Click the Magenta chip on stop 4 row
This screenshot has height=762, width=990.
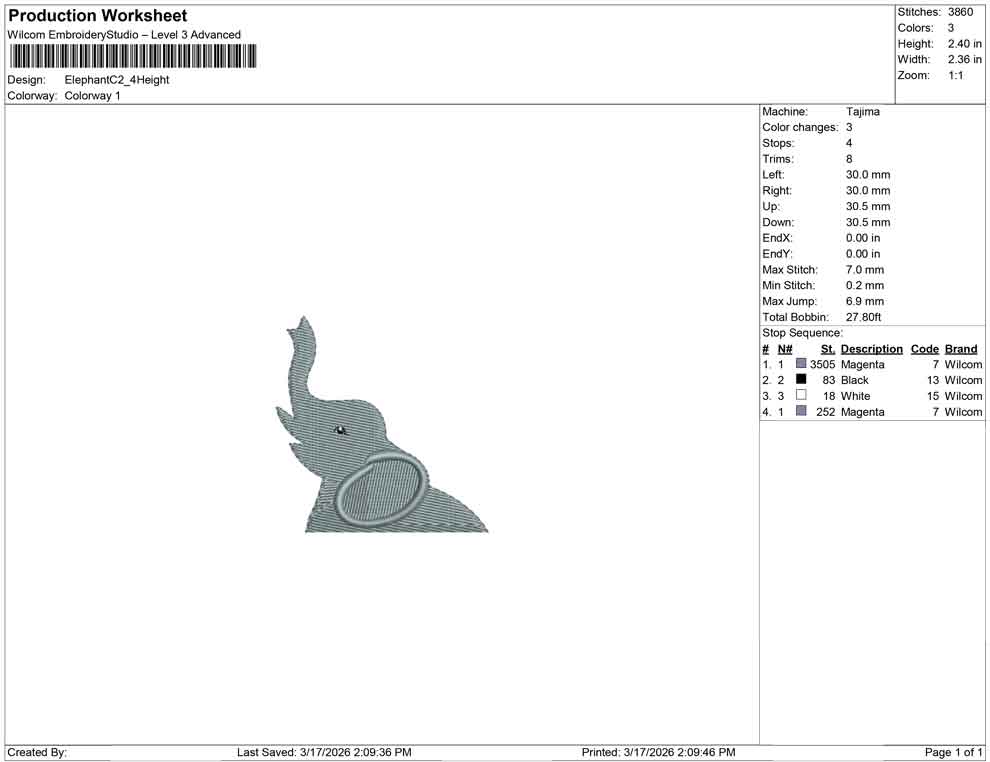pos(800,412)
